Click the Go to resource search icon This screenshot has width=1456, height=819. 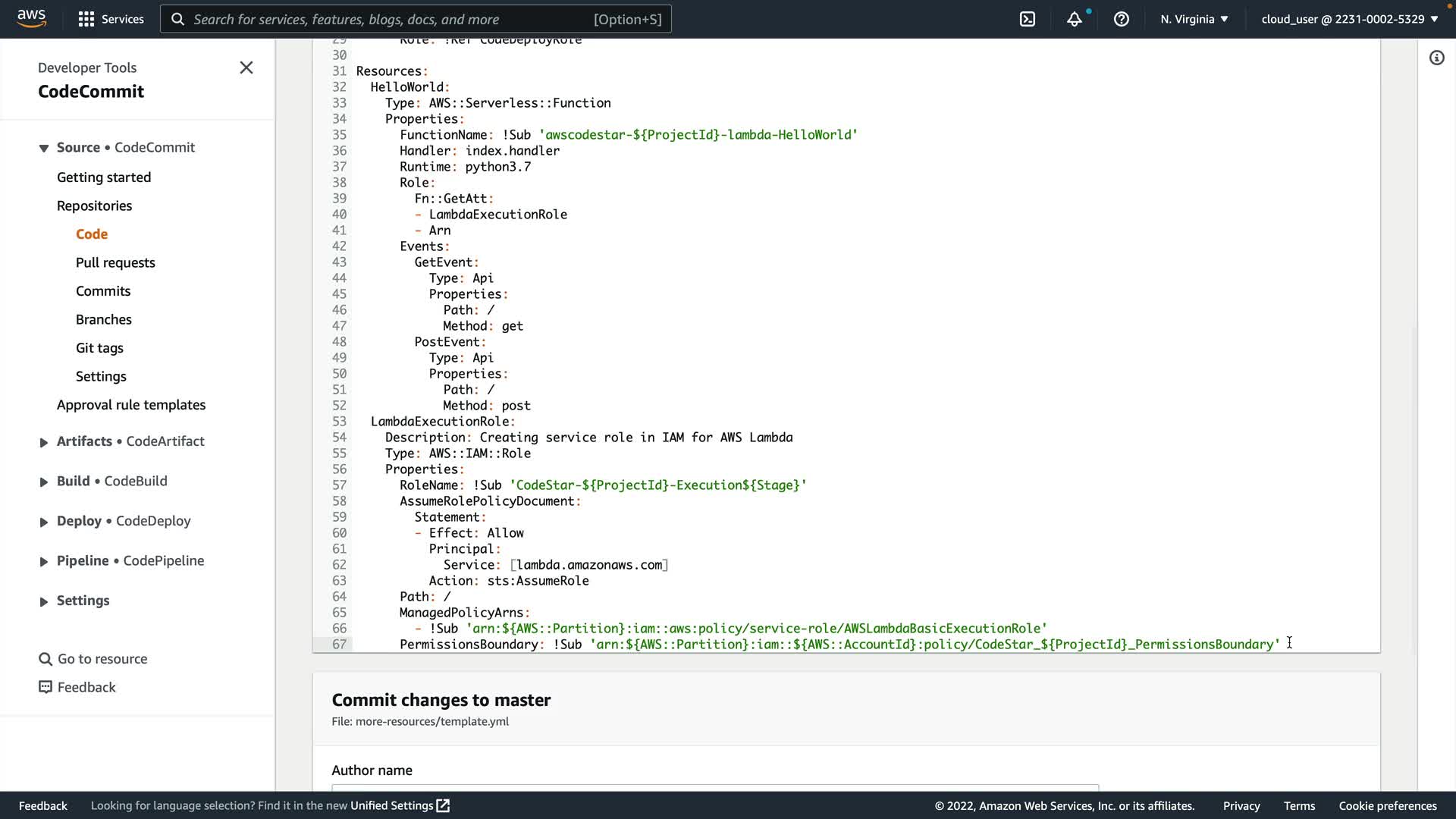click(x=45, y=659)
